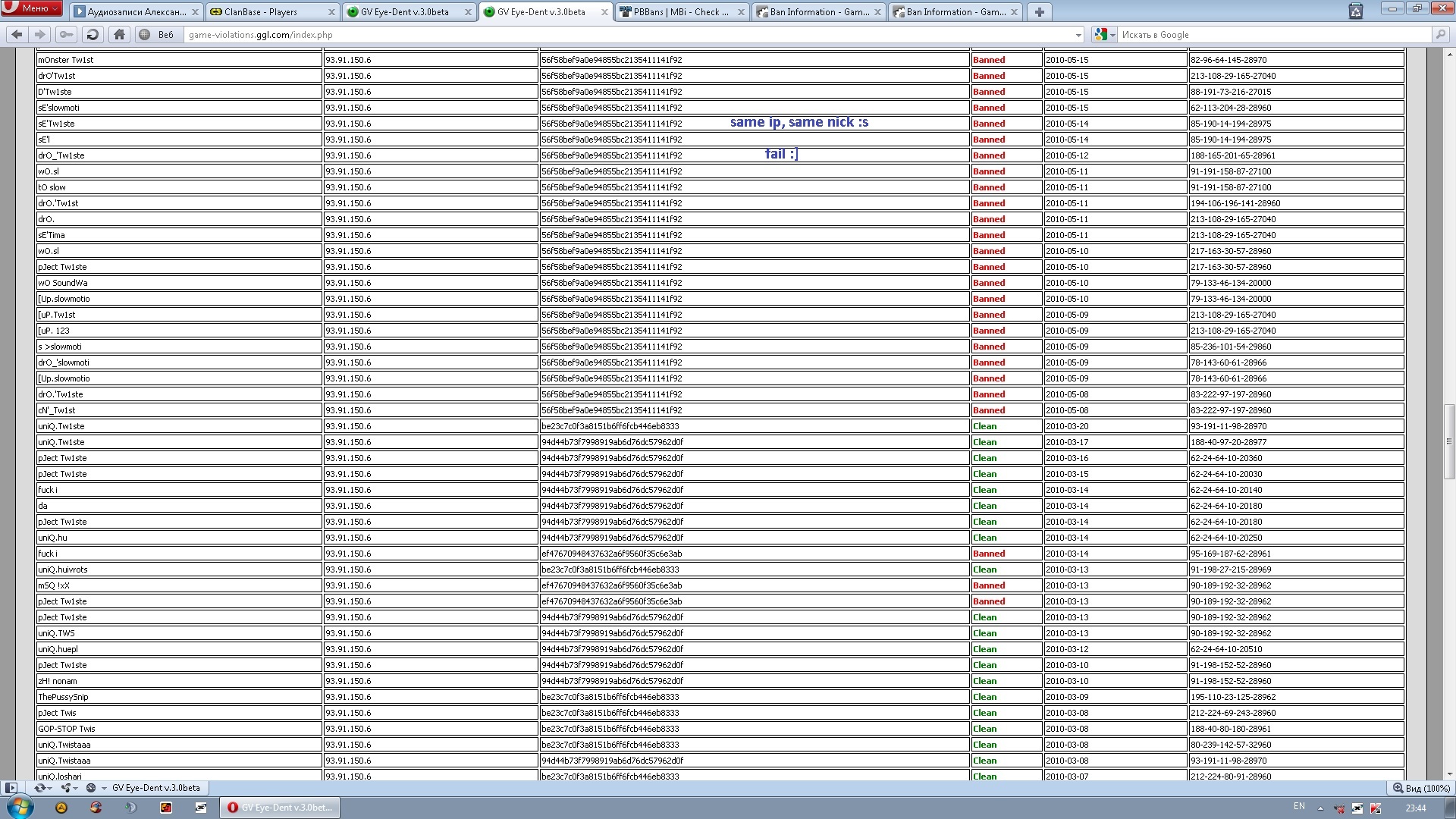Click the magnifier search button
Viewport: 1456px width, 819px height.
coord(1439,34)
